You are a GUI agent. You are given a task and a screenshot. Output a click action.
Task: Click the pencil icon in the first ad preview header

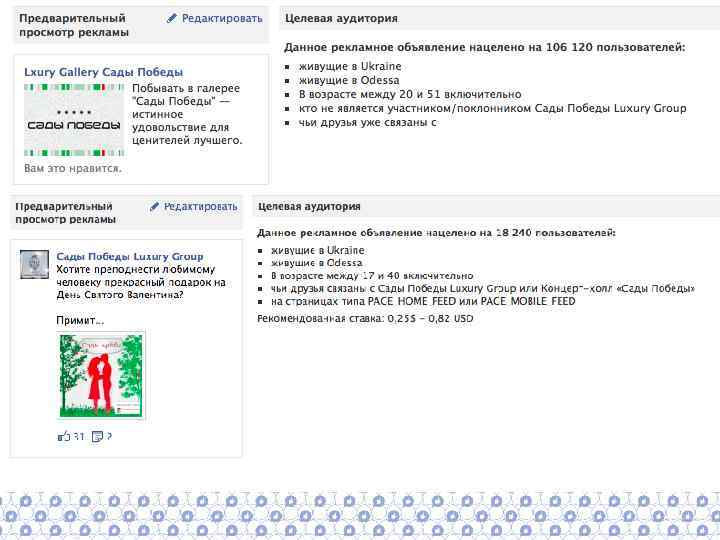[x=172, y=18]
